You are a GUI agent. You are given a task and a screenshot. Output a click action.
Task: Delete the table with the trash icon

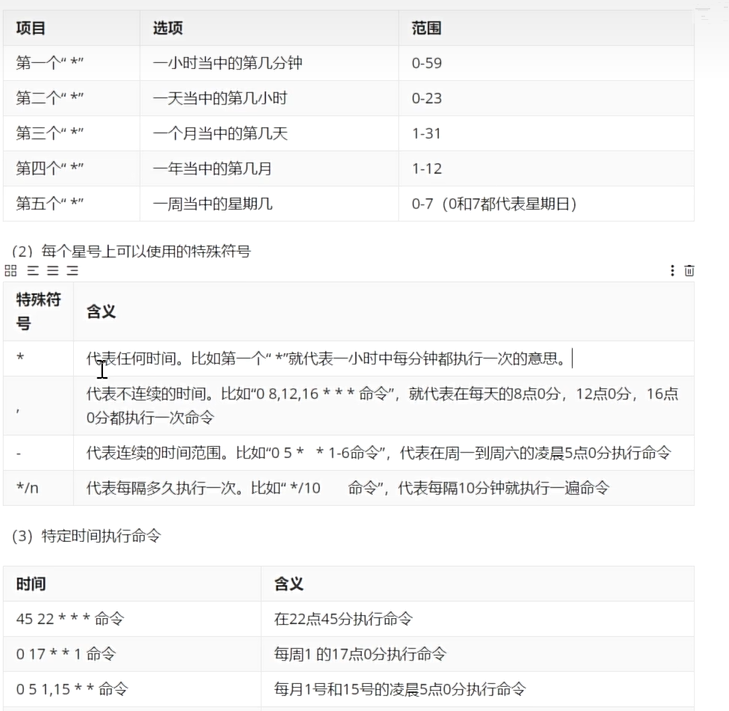click(689, 271)
